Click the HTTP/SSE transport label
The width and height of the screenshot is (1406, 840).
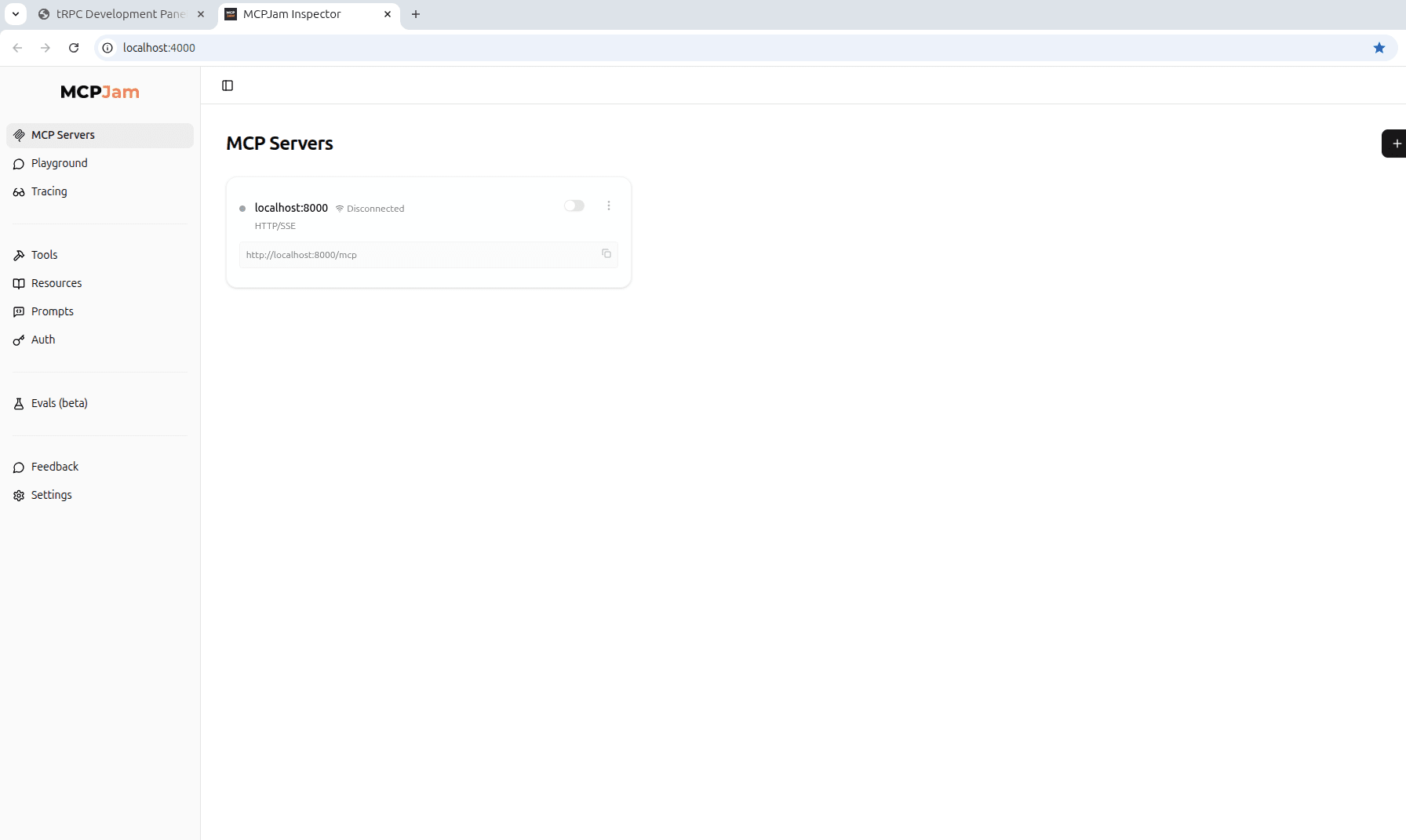point(275,226)
